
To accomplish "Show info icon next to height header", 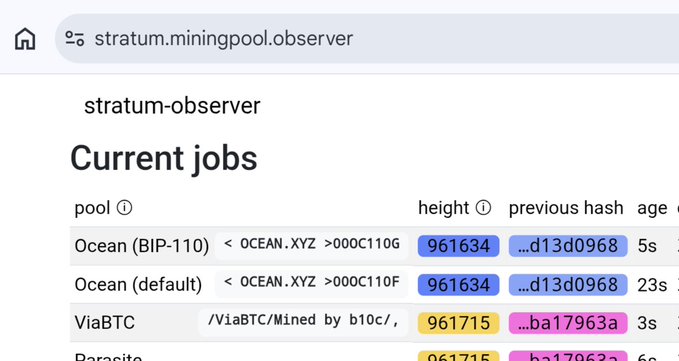I will (483, 208).
